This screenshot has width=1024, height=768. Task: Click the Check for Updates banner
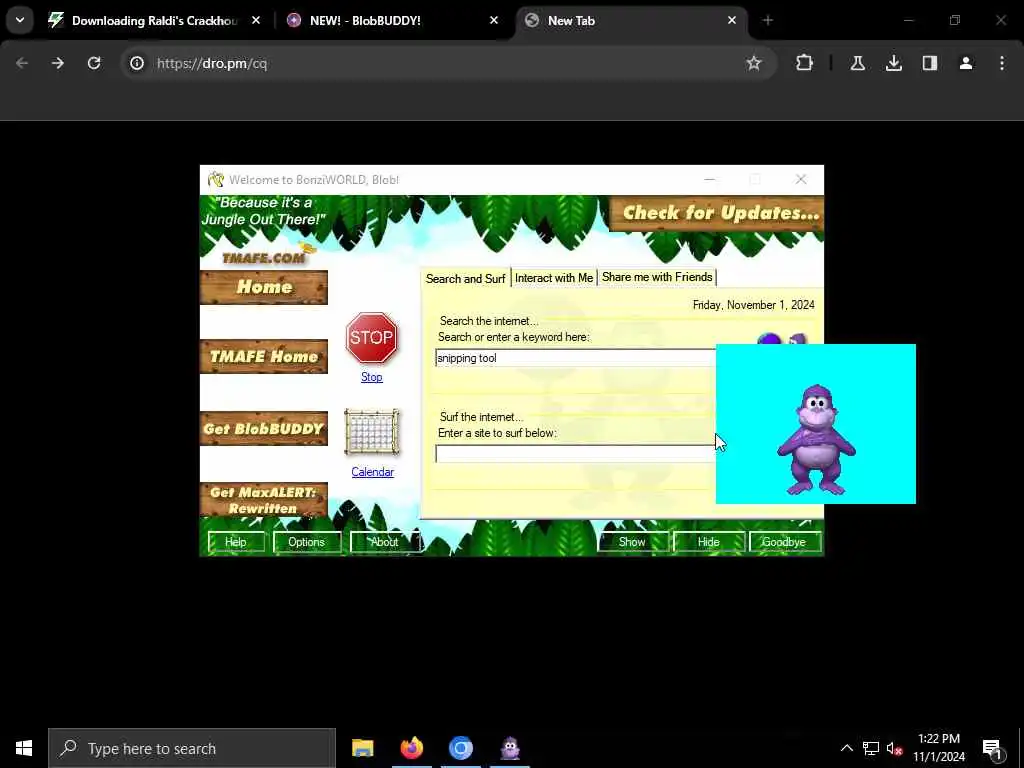point(716,214)
